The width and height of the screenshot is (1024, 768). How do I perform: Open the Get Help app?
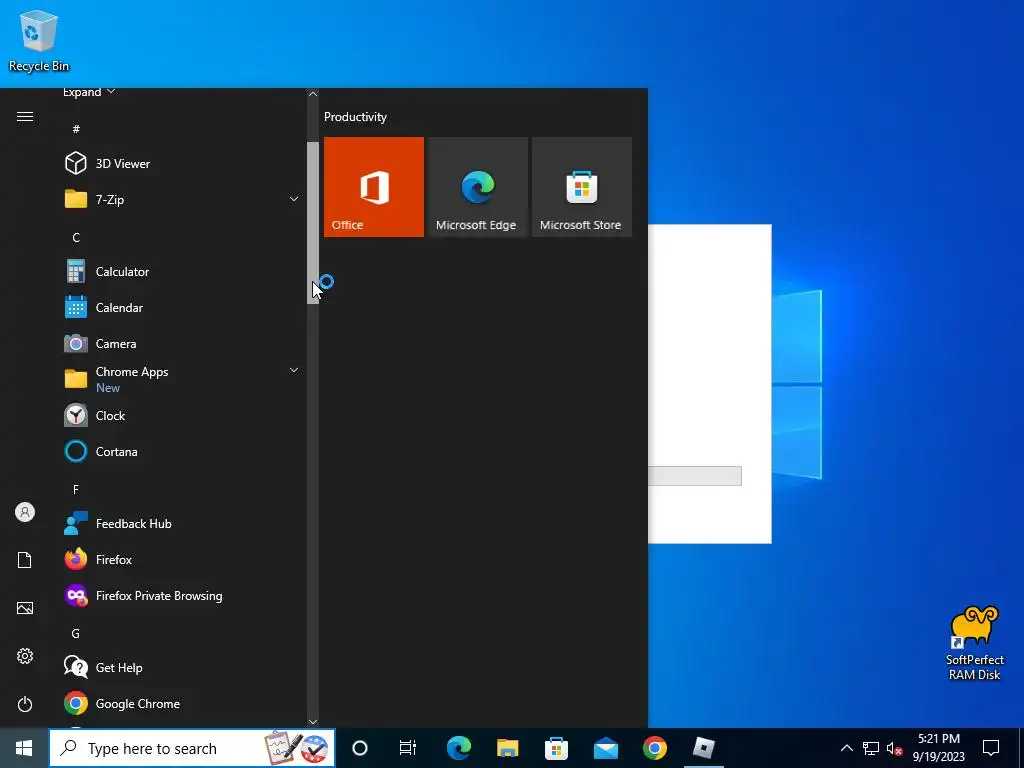coord(180,667)
